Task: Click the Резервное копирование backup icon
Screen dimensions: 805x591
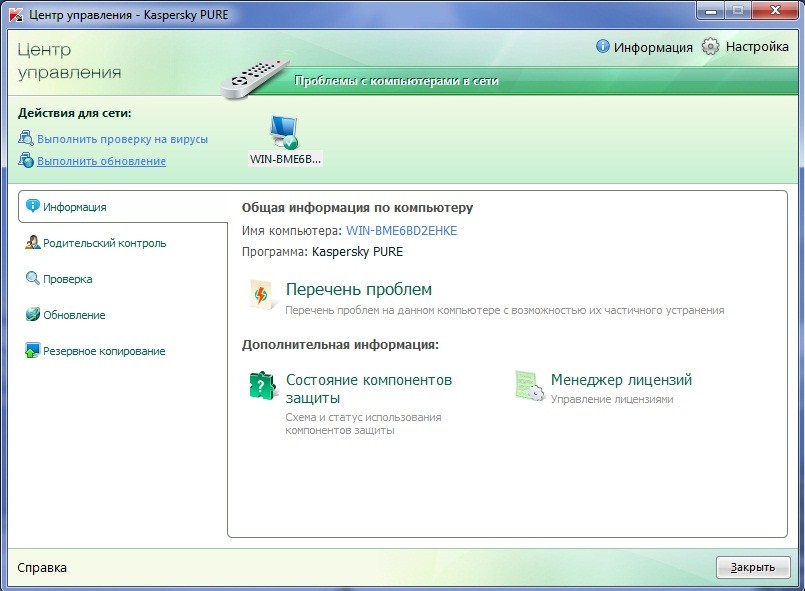Action: click(x=32, y=350)
